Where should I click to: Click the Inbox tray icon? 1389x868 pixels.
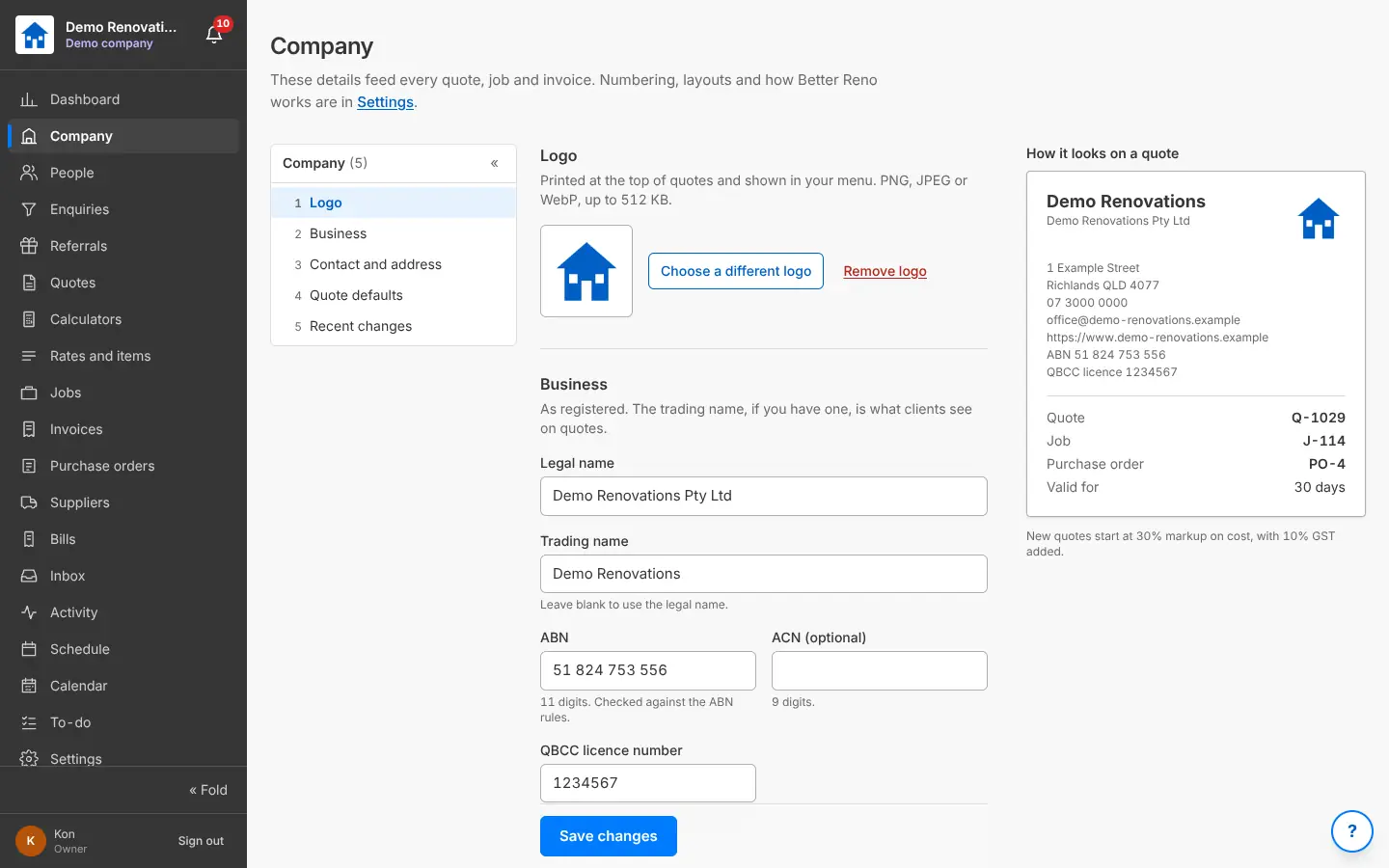(29, 576)
